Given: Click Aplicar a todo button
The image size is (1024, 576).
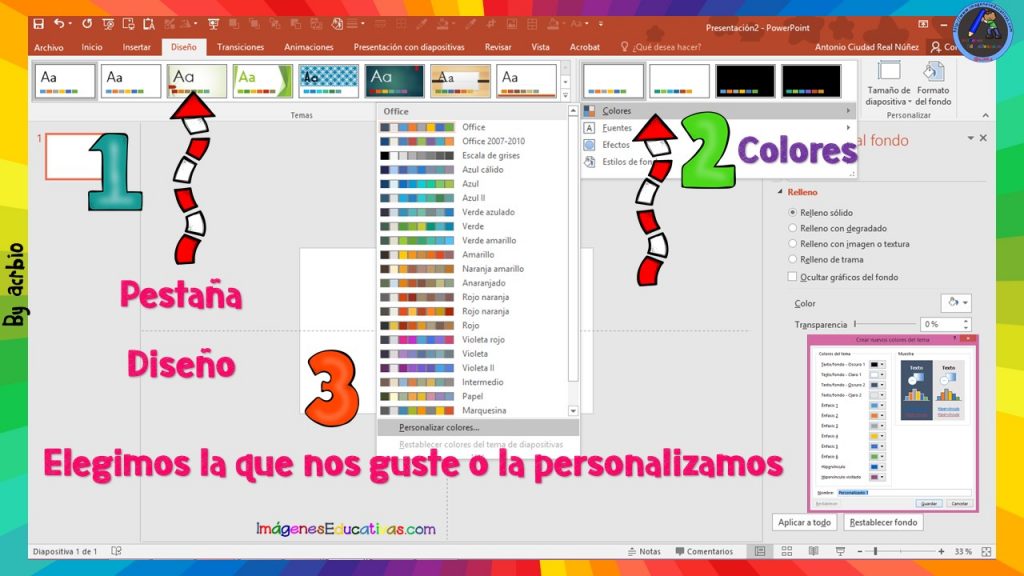Looking at the screenshot, I should click(x=805, y=522).
